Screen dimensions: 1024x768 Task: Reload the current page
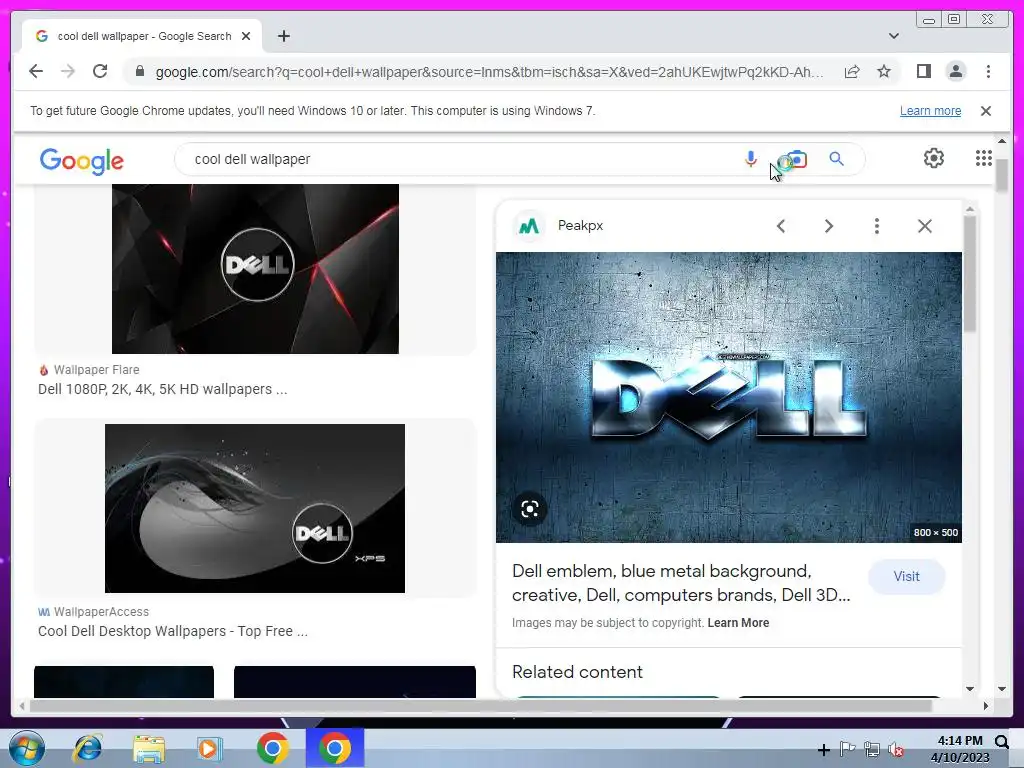point(100,71)
